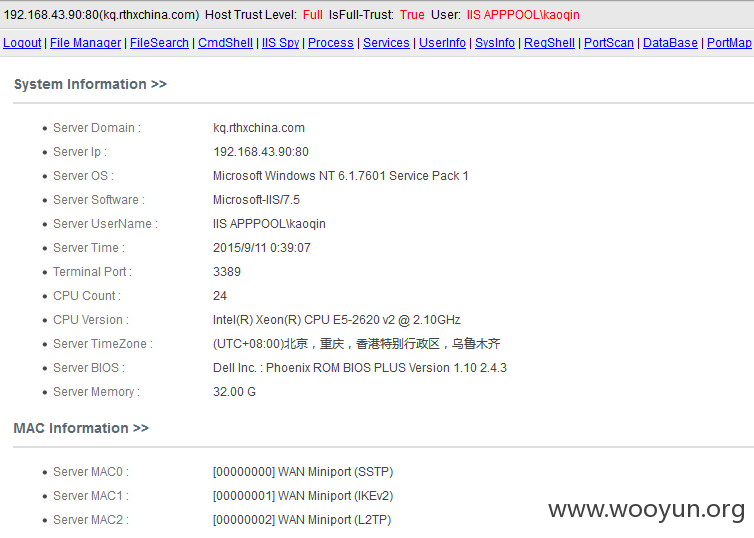The image size is (754, 538).
Task: Select the server domain value kq.rthxchina.com
Action: [x=259, y=128]
